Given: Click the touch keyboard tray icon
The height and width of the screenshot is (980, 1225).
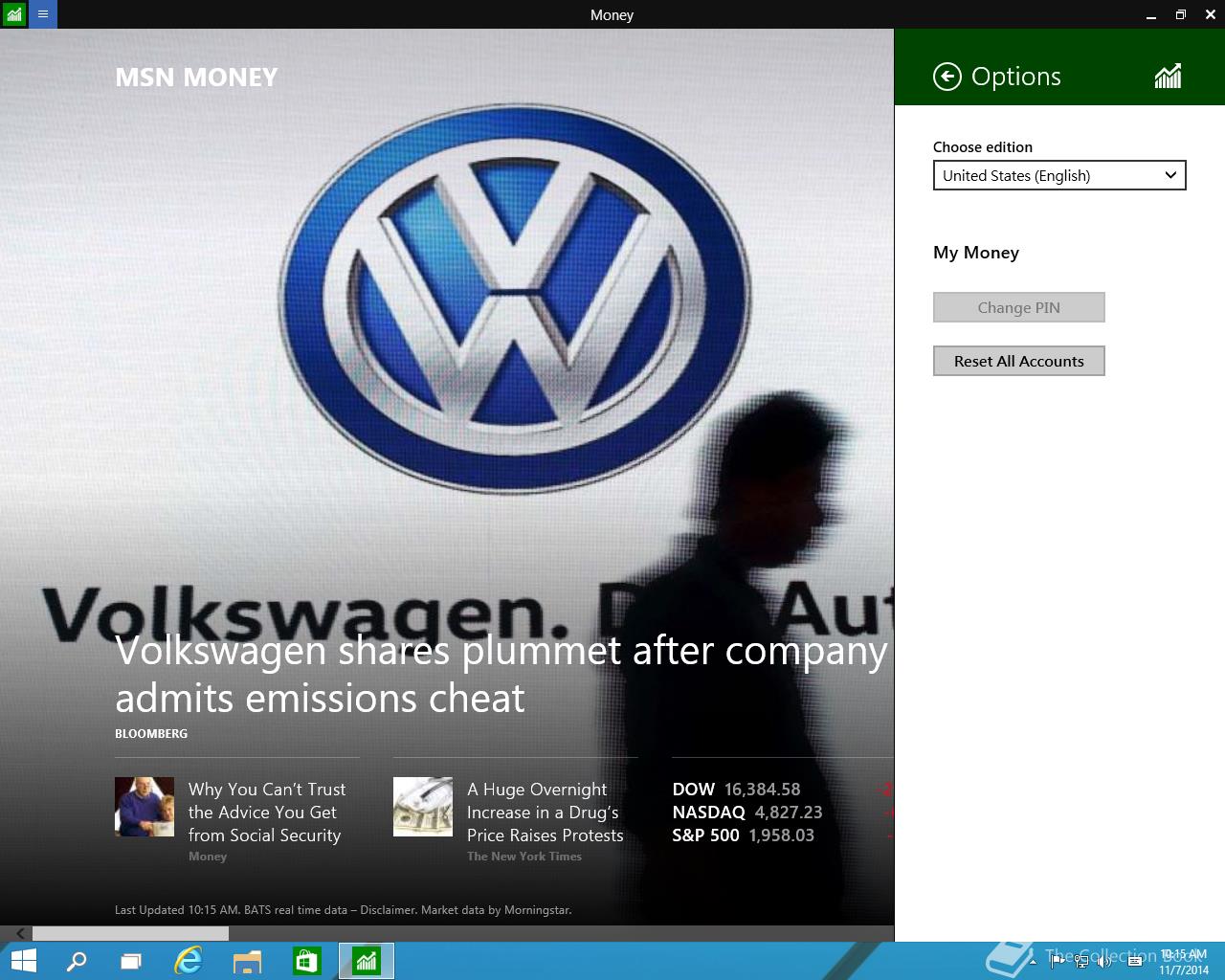Looking at the screenshot, I should pyautogui.click(x=1135, y=961).
